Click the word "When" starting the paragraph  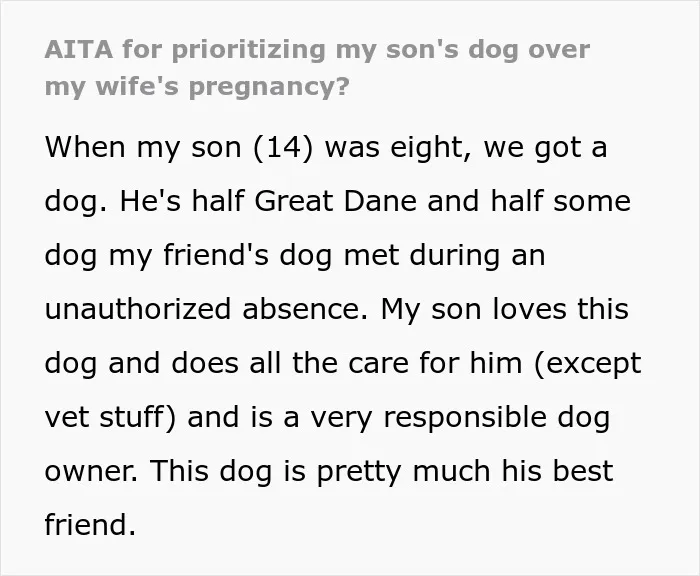(x=85, y=147)
